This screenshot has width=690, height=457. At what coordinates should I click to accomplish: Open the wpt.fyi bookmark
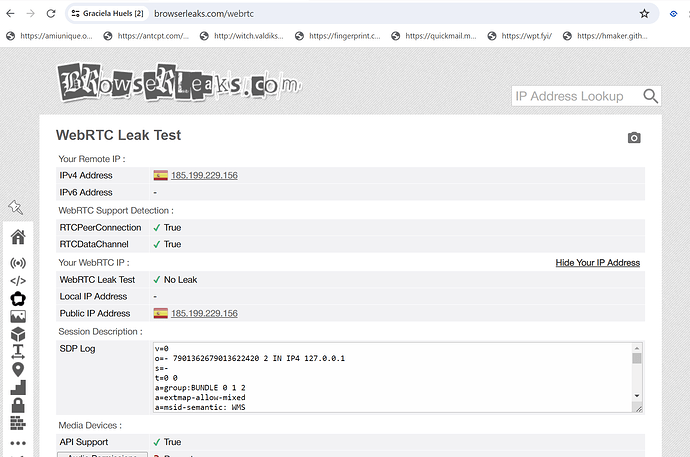pyautogui.click(x=519, y=36)
